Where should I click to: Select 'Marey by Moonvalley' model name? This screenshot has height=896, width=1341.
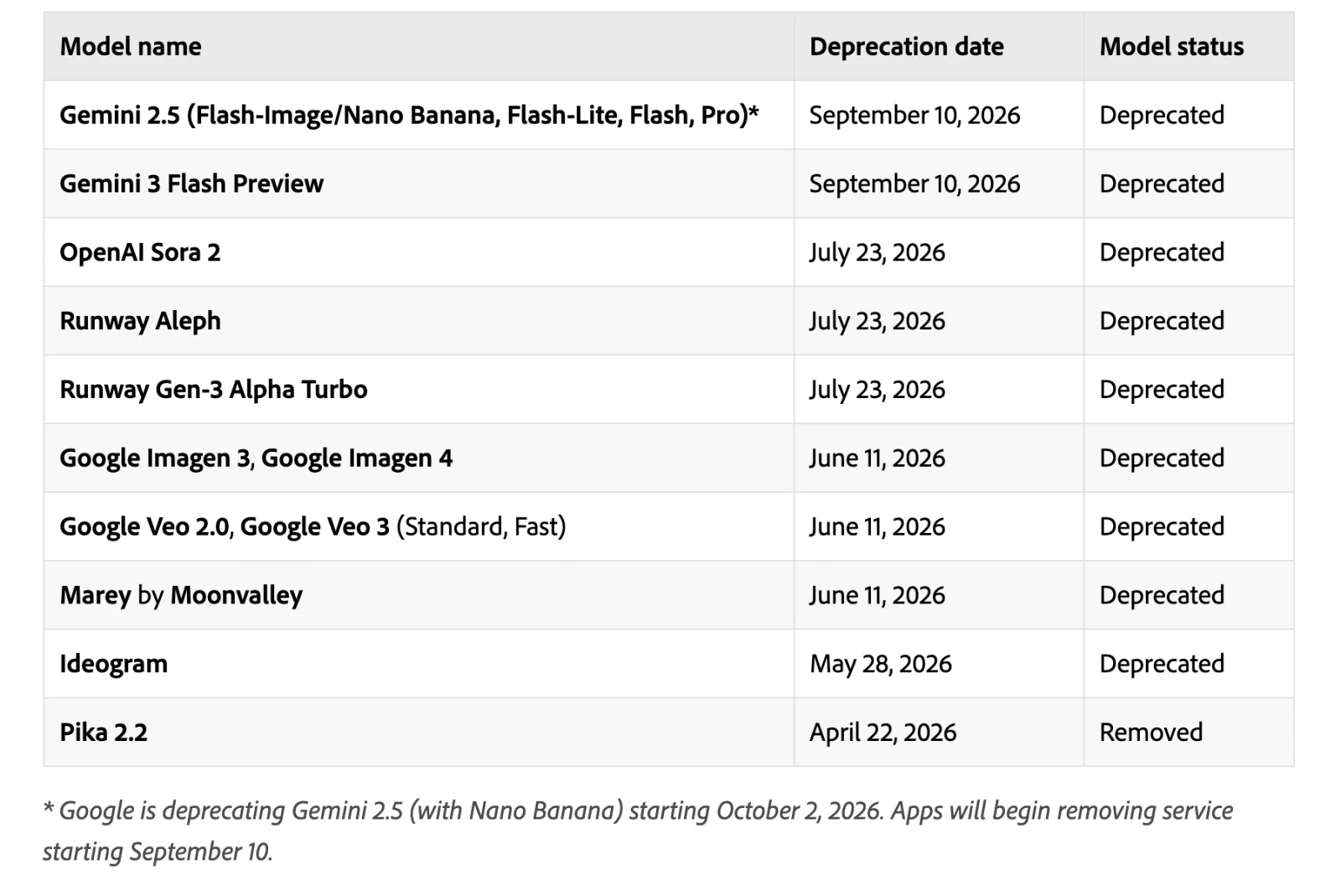[181, 595]
